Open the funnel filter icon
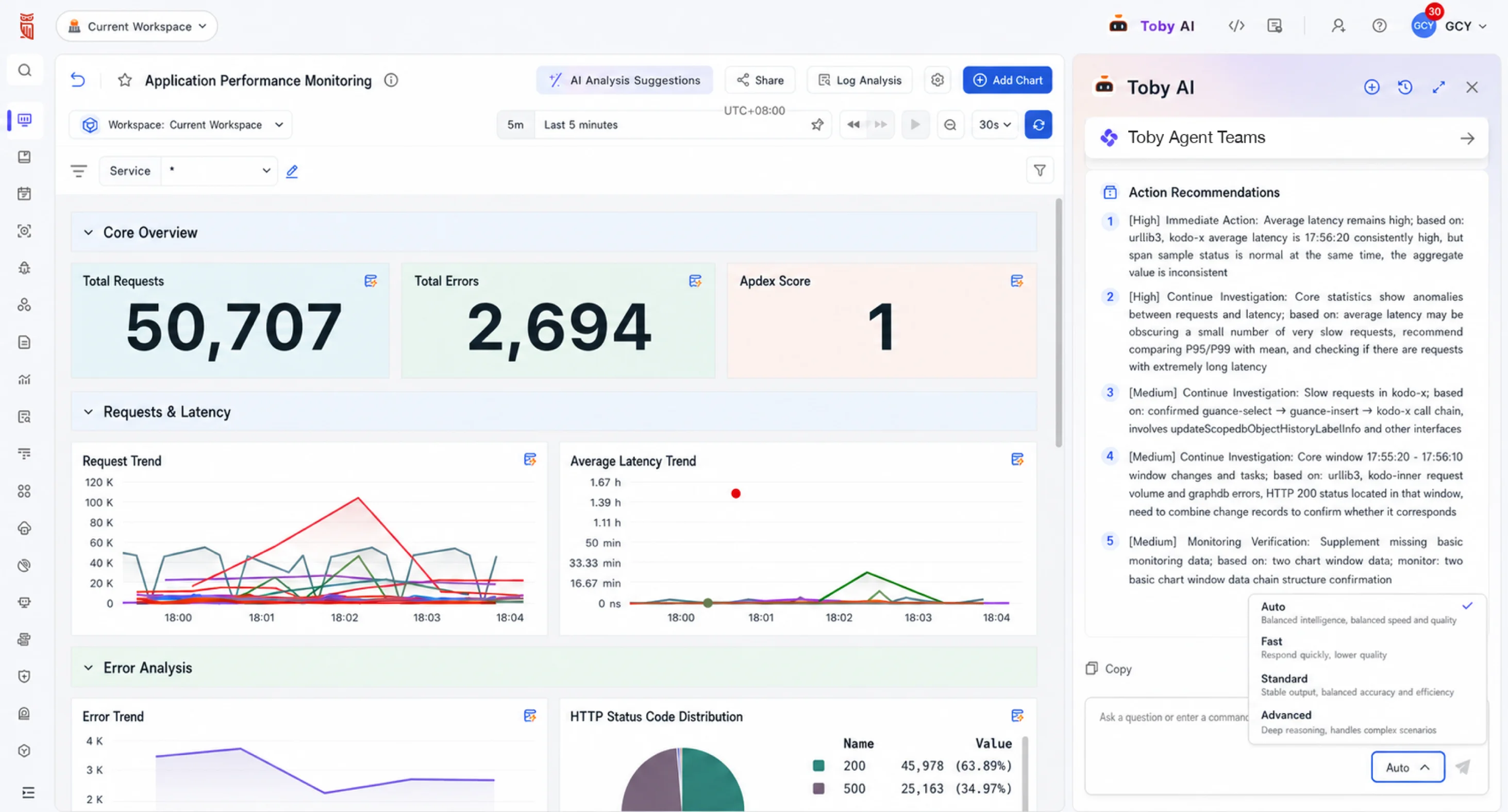This screenshot has width=1508, height=812. coord(1040,171)
